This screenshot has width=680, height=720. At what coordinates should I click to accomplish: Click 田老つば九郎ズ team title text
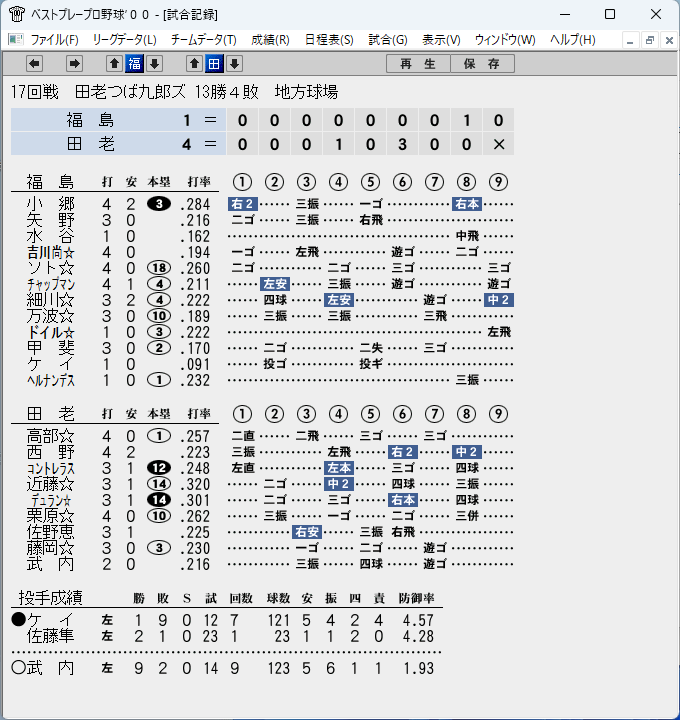[x=130, y=92]
